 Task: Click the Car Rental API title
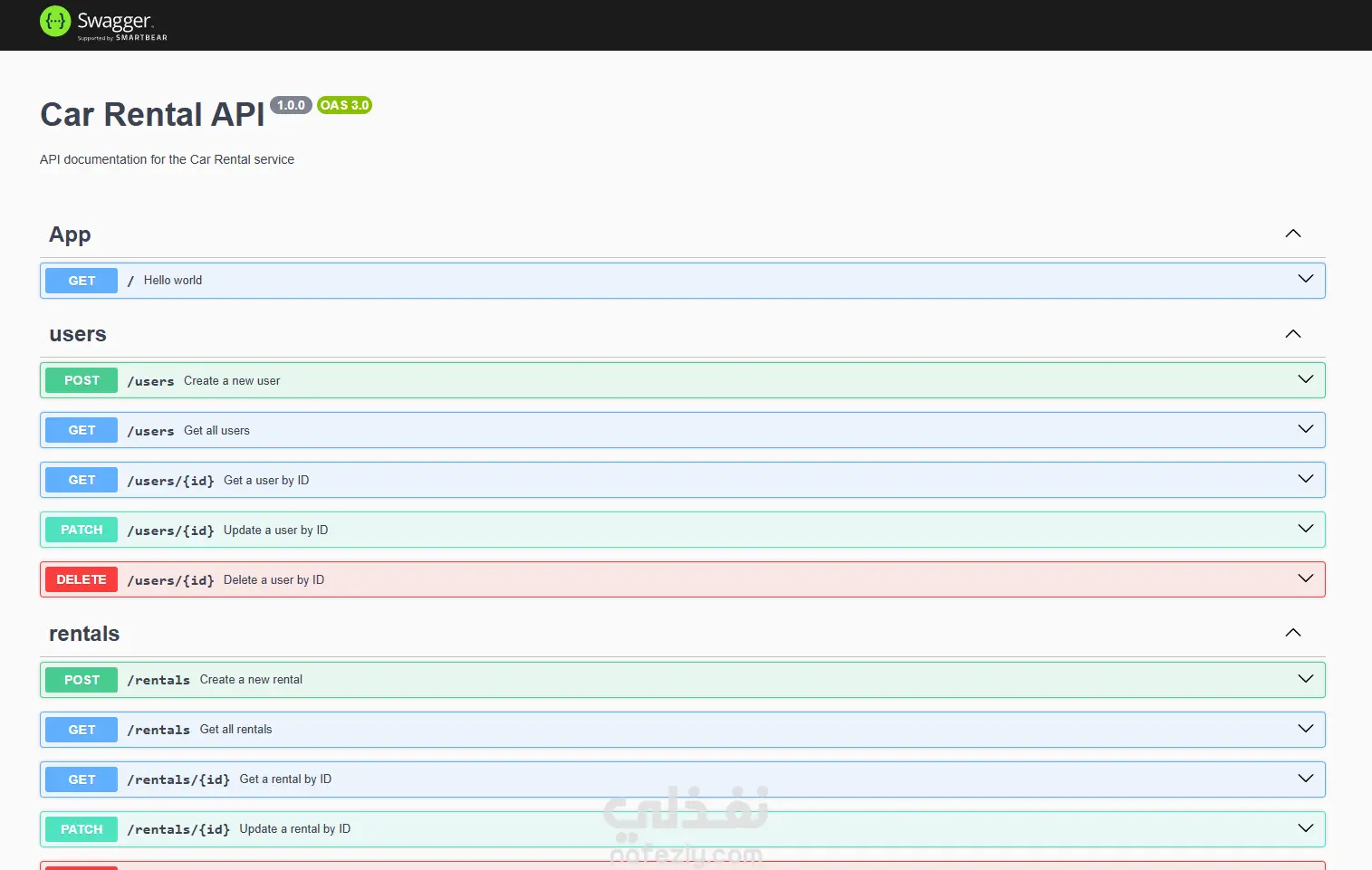[x=151, y=114]
